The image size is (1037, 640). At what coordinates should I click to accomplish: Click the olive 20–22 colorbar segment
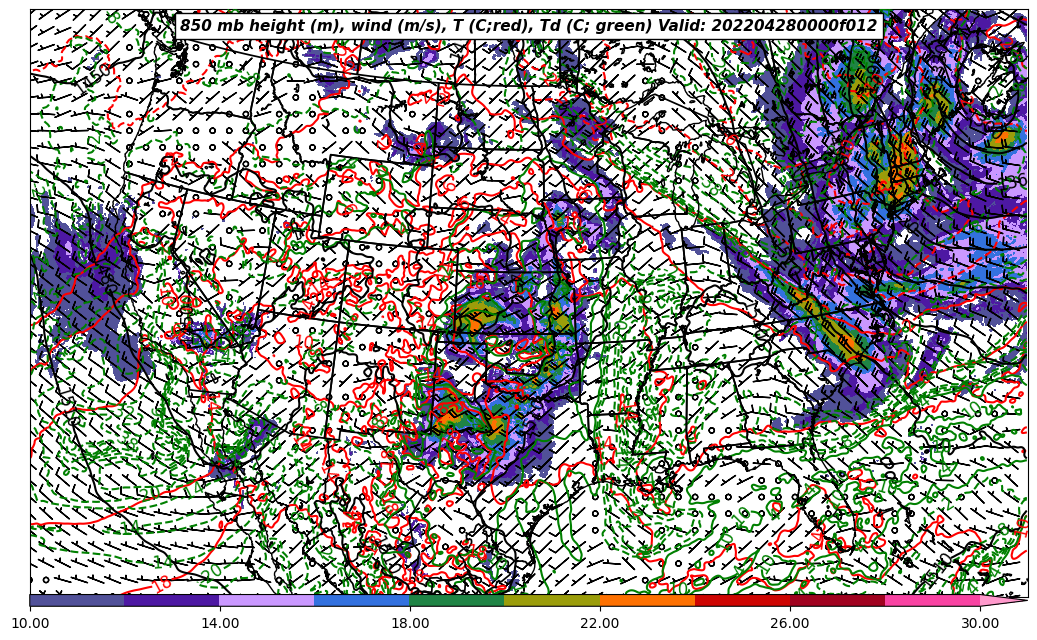point(552,600)
